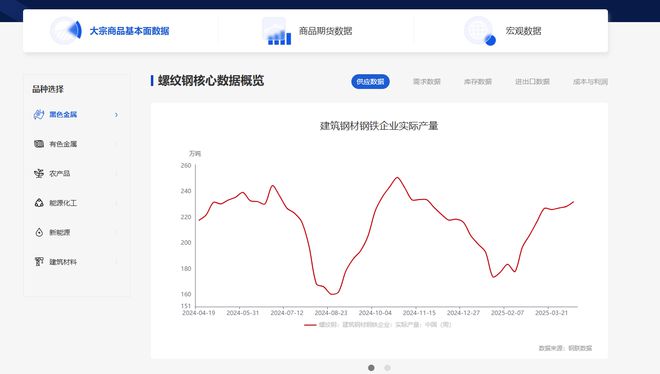Open the 大宗商品基本面数据 section icon

[66, 30]
